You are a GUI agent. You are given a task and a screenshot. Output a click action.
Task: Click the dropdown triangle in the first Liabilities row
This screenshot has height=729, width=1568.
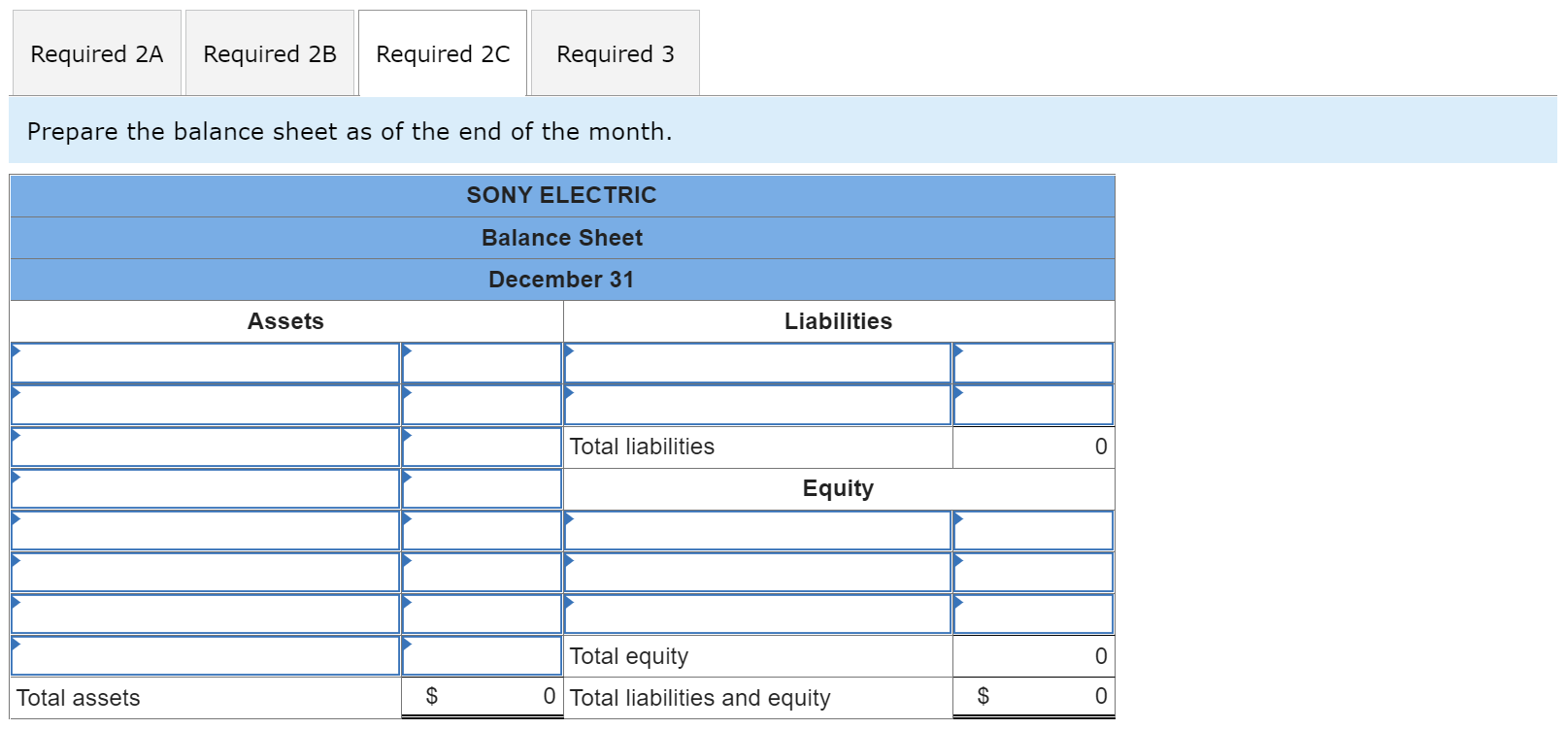[571, 351]
